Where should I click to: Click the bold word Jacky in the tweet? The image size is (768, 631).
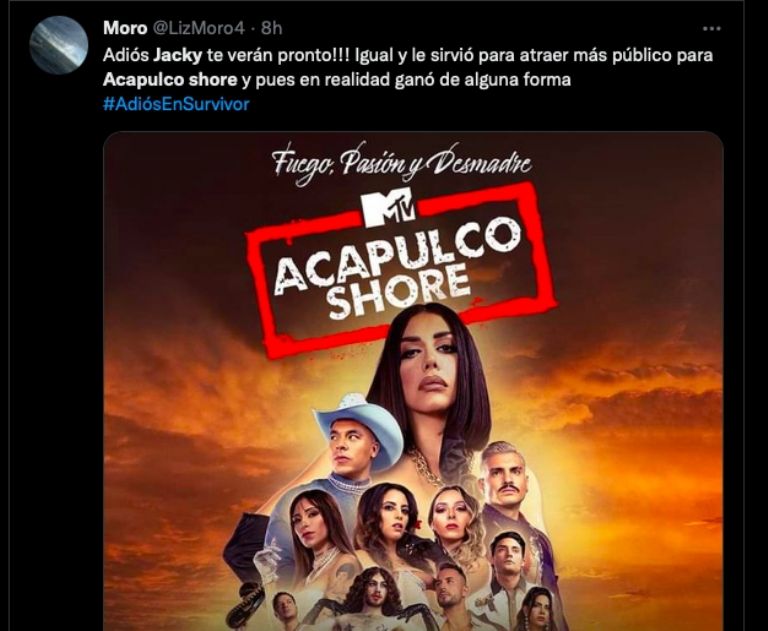click(178, 55)
